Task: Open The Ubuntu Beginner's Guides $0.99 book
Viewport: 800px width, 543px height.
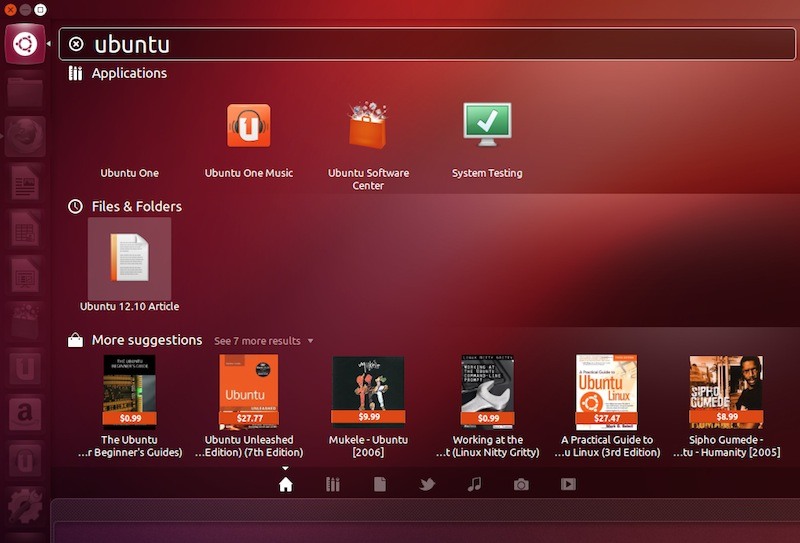Action: [130, 392]
